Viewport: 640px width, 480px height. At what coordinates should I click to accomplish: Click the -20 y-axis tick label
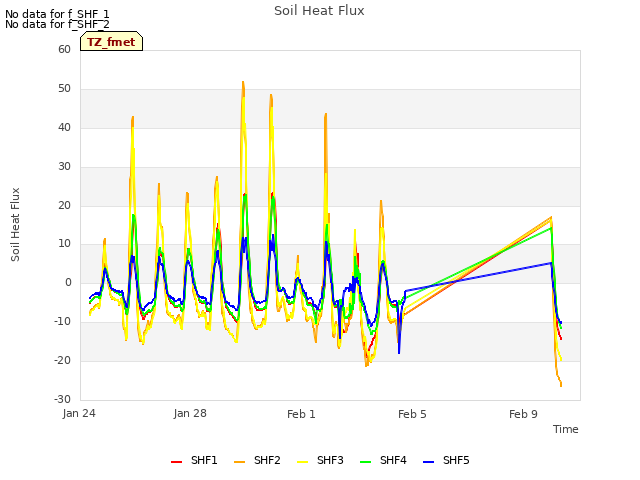(63, 360)
